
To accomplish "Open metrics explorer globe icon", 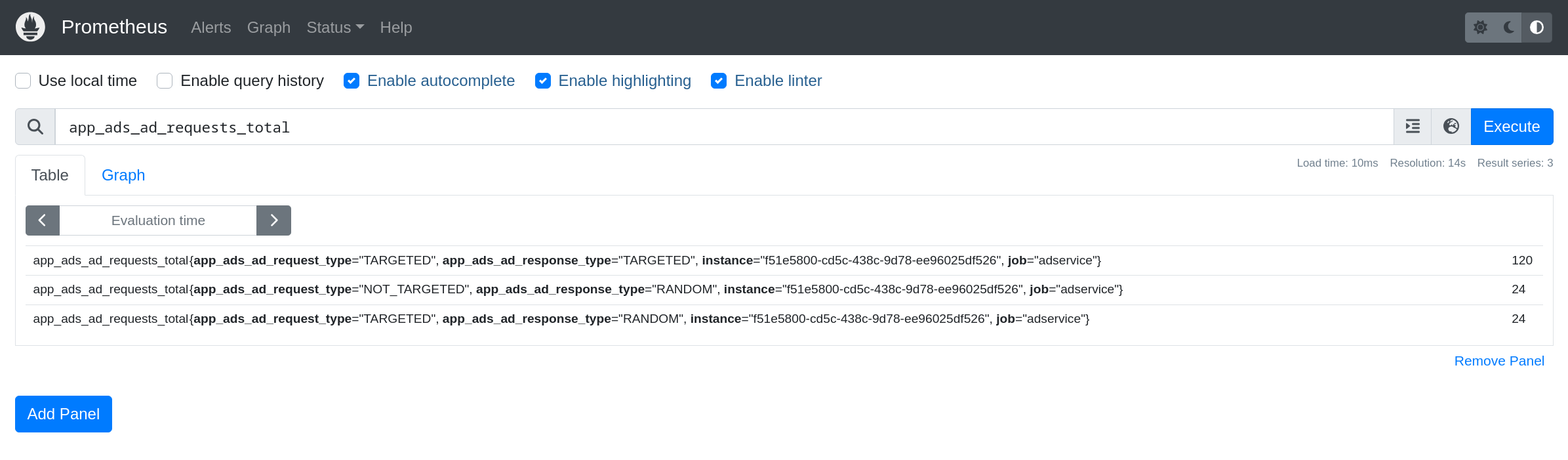I will tap(1451, 127).
